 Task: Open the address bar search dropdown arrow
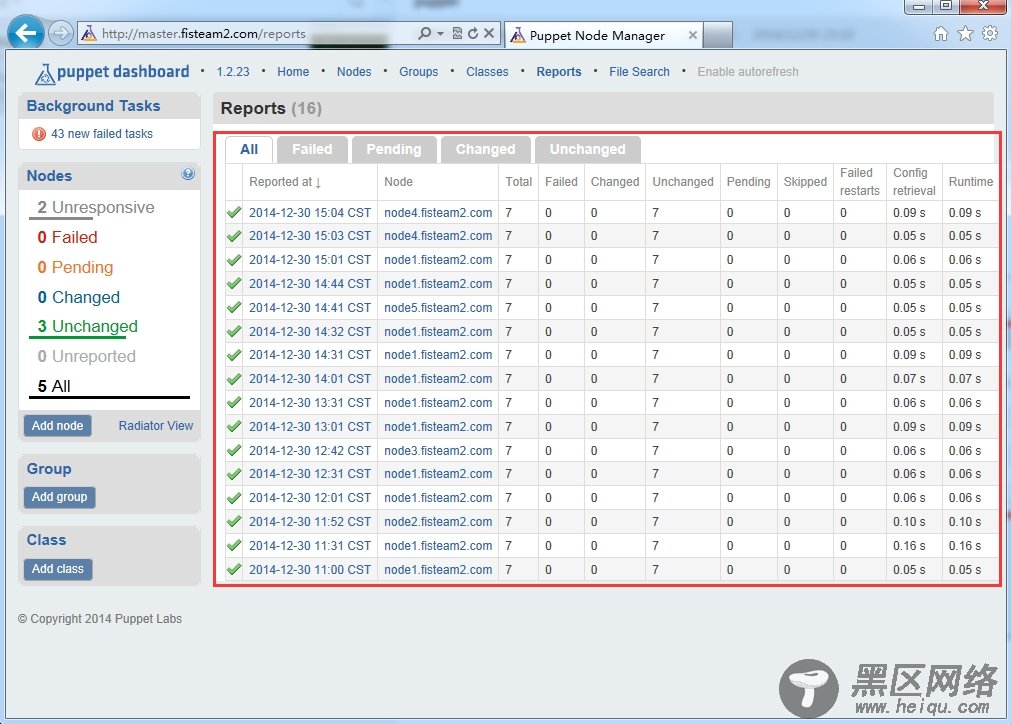click(x=440, y=34)
